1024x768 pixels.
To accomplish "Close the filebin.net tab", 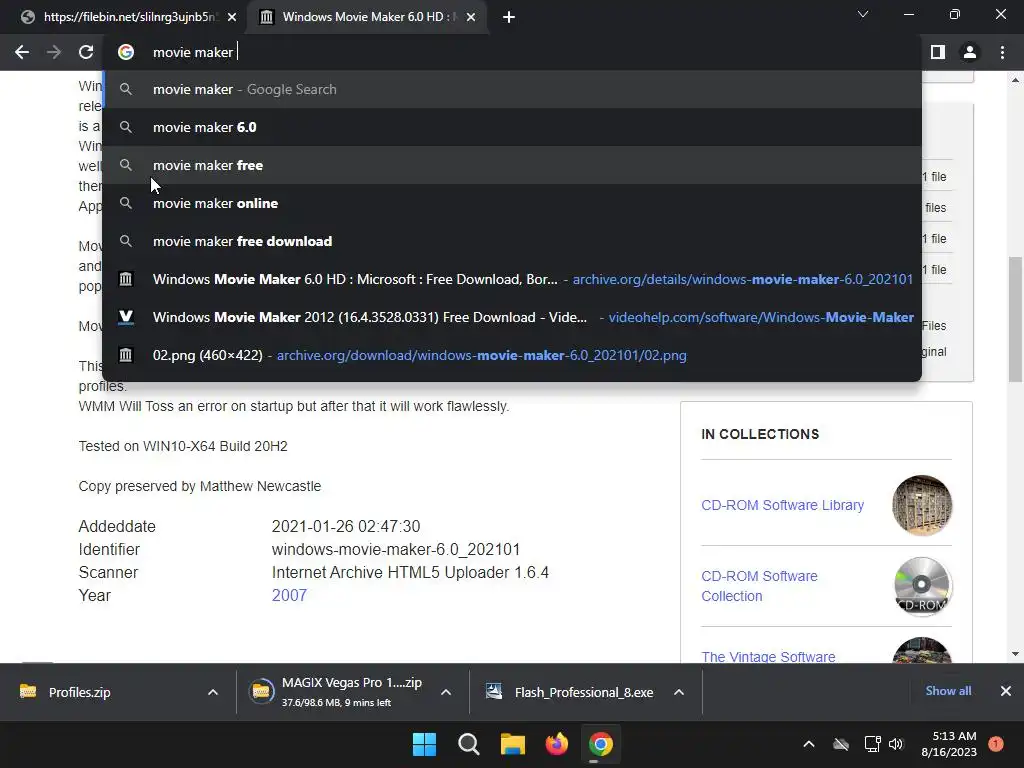I will (232, 17).
